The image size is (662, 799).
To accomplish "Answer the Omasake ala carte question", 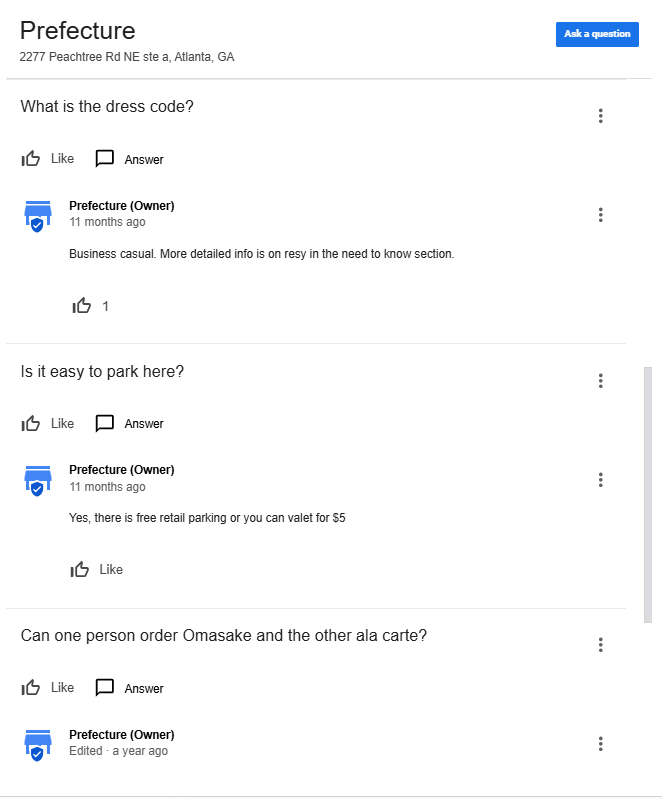I will (x=130, y=688).
